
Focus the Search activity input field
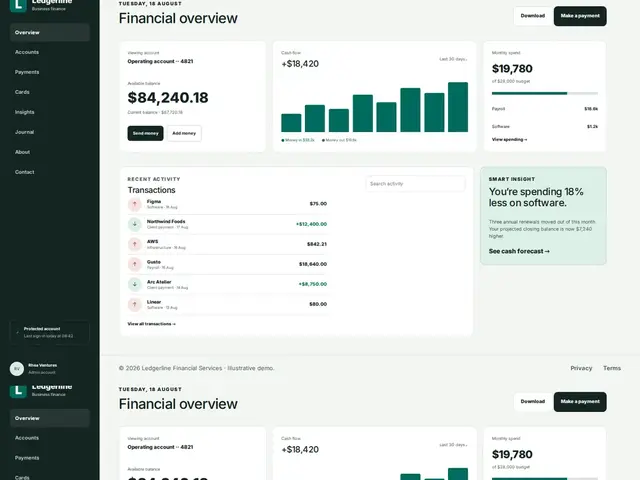coord(415,184)
